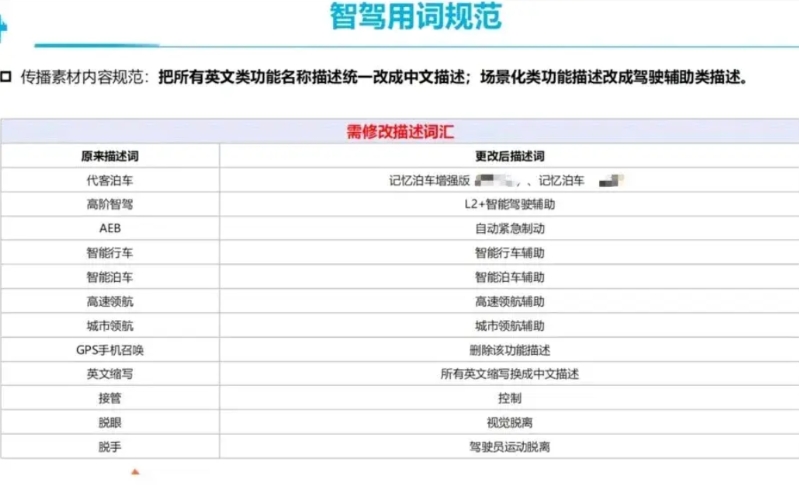The height and width of the screenshot is (487, 799).
Task: Select the original term 城市领航
Action: (x=110, y=326)
